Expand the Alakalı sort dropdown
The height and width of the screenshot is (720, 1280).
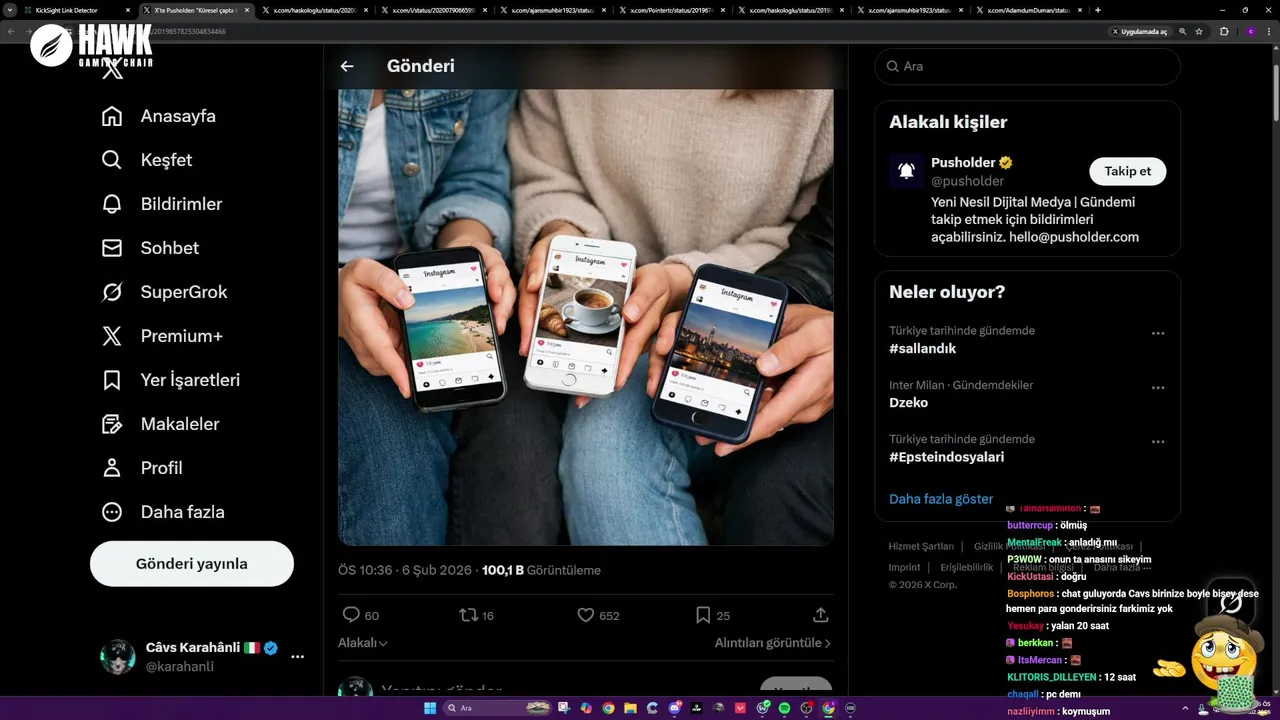click(x=363, y=643)
